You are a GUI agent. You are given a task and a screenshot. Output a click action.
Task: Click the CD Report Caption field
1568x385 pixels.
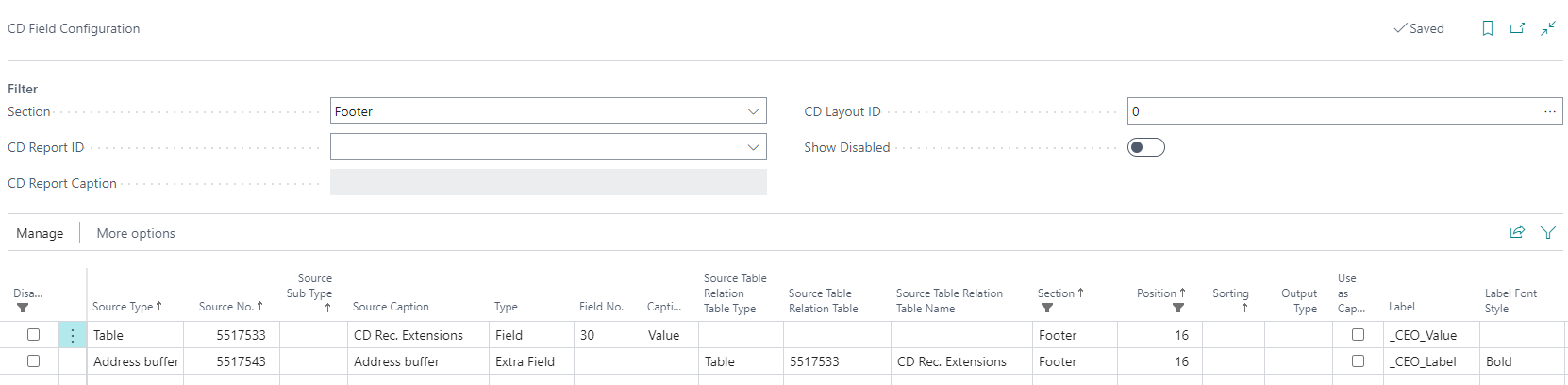[548, 183]
